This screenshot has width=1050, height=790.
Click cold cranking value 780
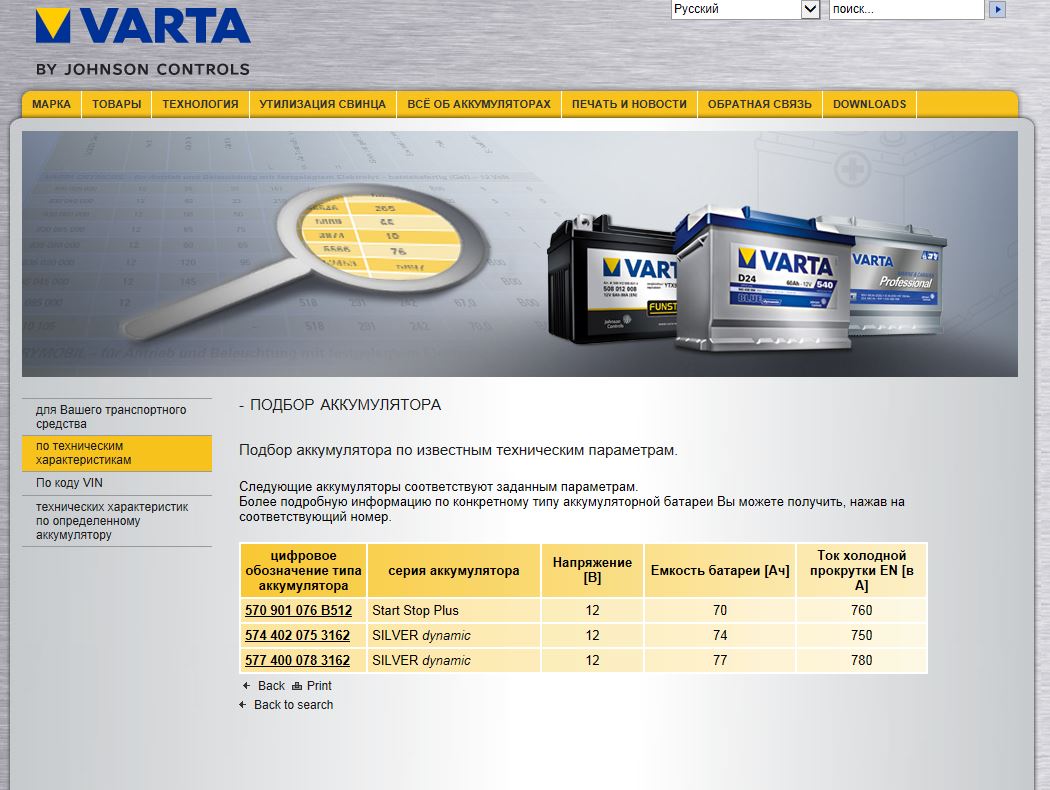(x=862, y=660)
